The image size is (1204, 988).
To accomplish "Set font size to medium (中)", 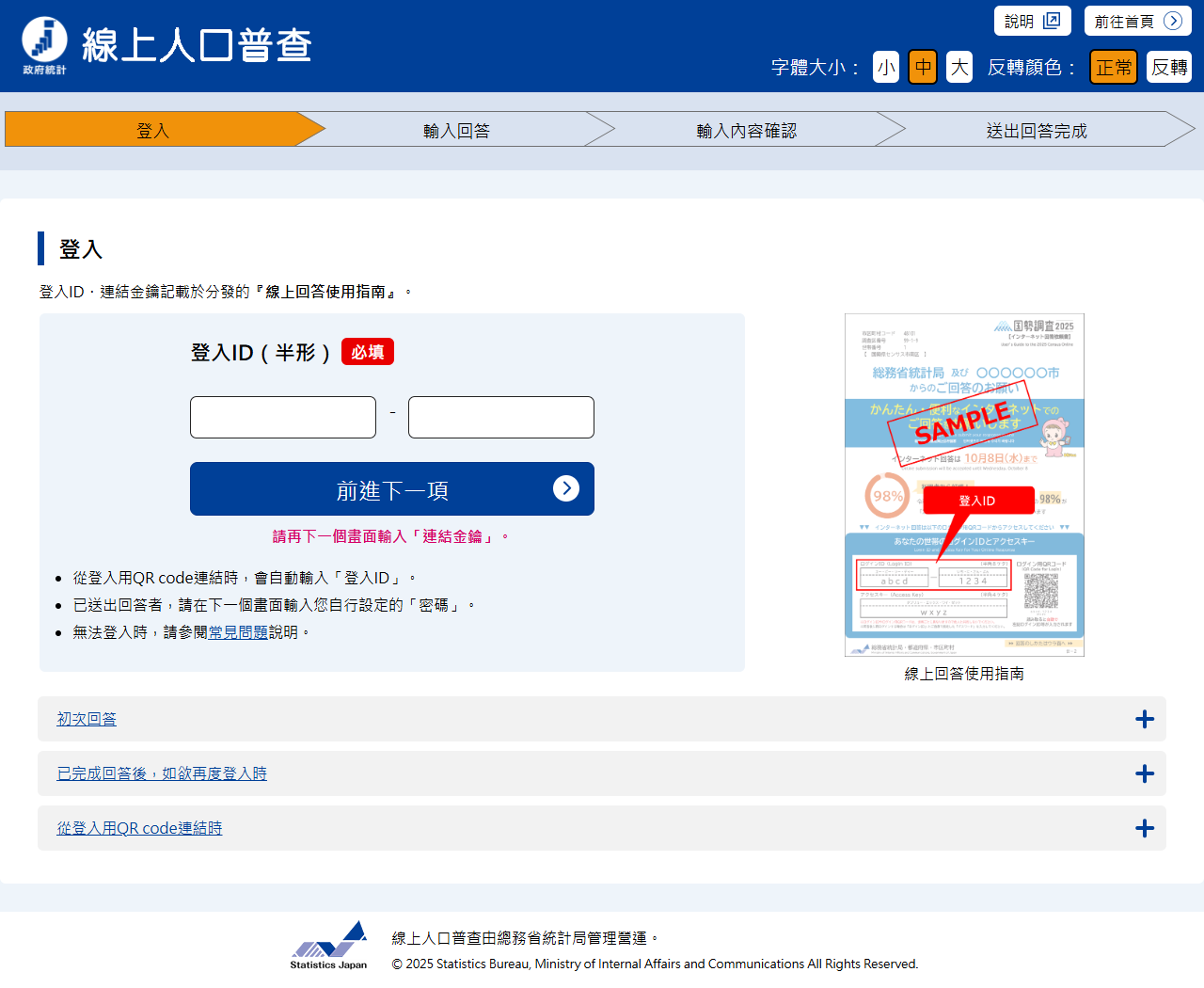I will point(923,67).
